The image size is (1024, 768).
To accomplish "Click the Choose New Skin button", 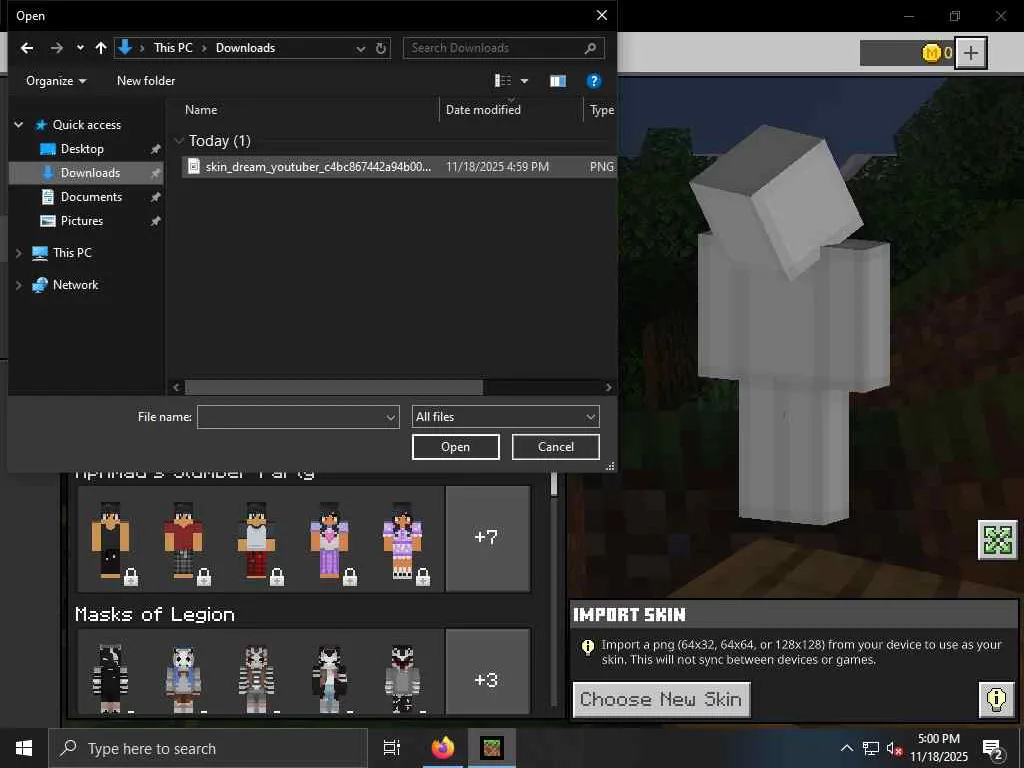I will click(662, 699).
